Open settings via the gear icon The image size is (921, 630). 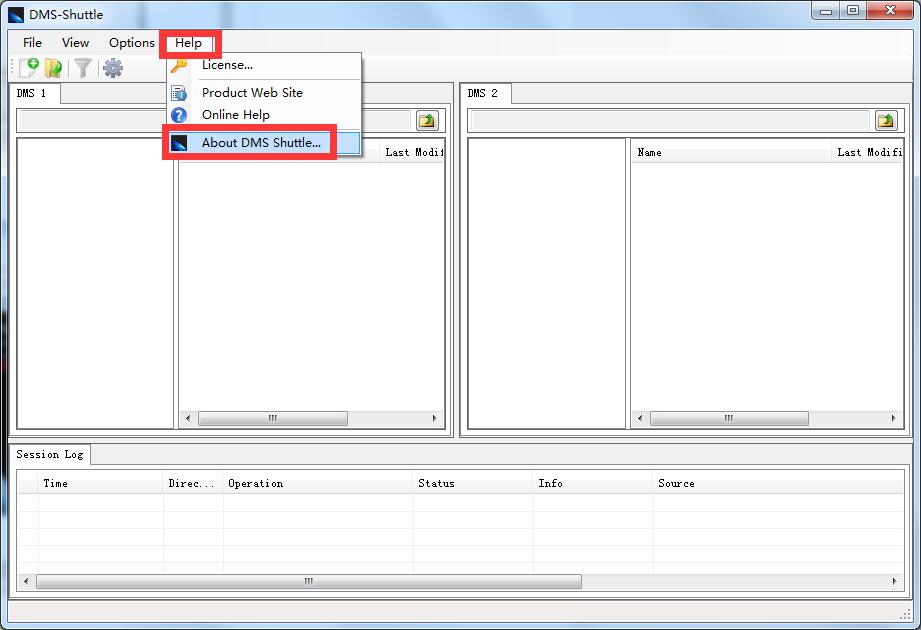[x=113, y=68]
